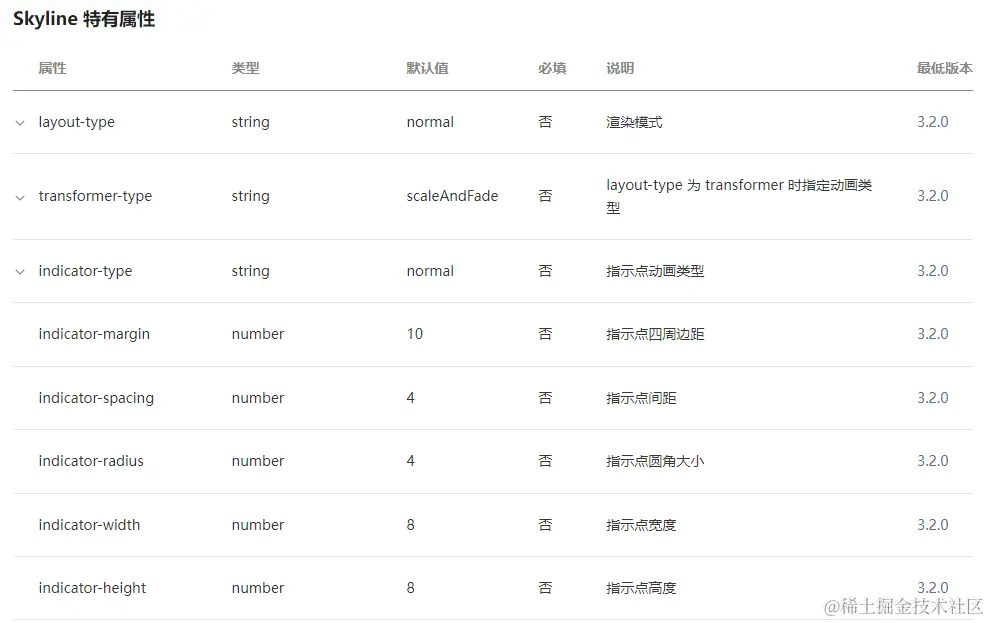This screenshot has width=990, height=623.
Task: Click default value normal in indicator-type row
Action: (x=430, y=271)
